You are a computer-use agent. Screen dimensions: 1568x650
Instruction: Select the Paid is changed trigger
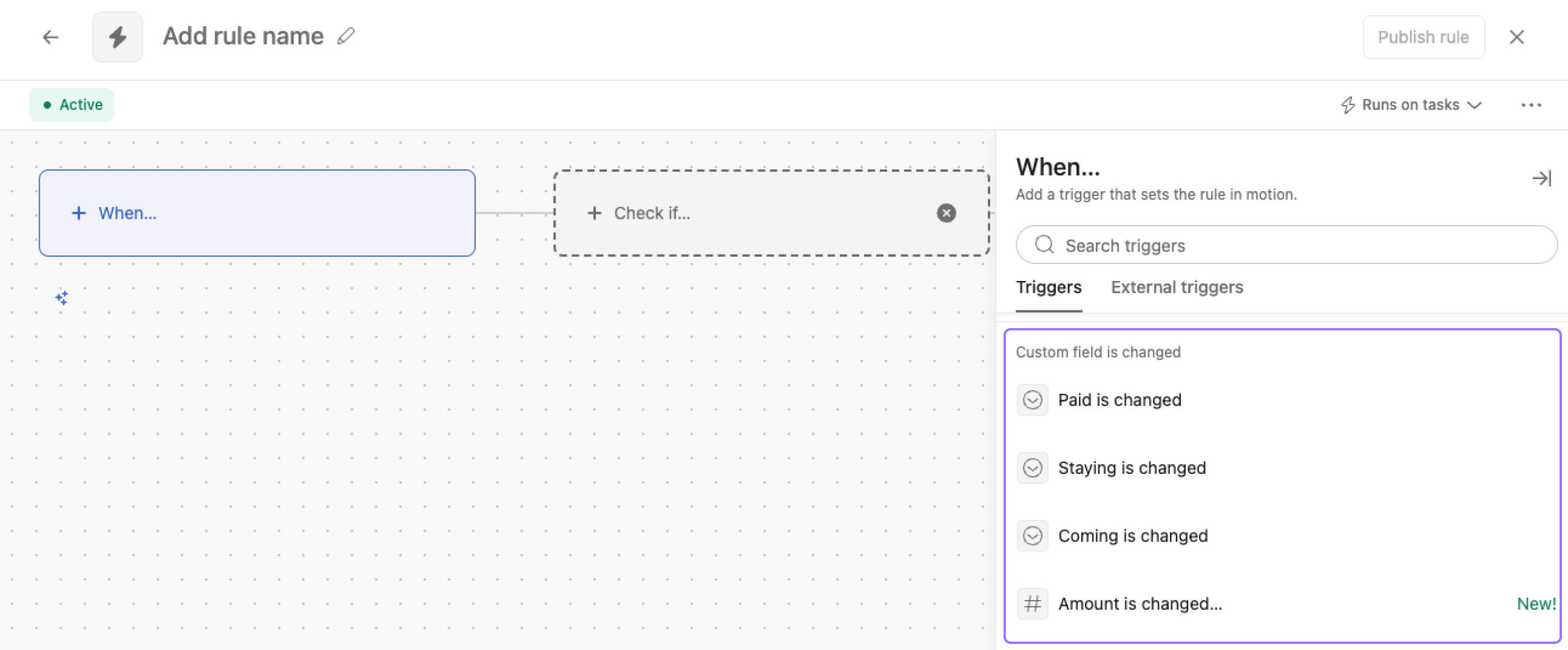pos(1119,400)
